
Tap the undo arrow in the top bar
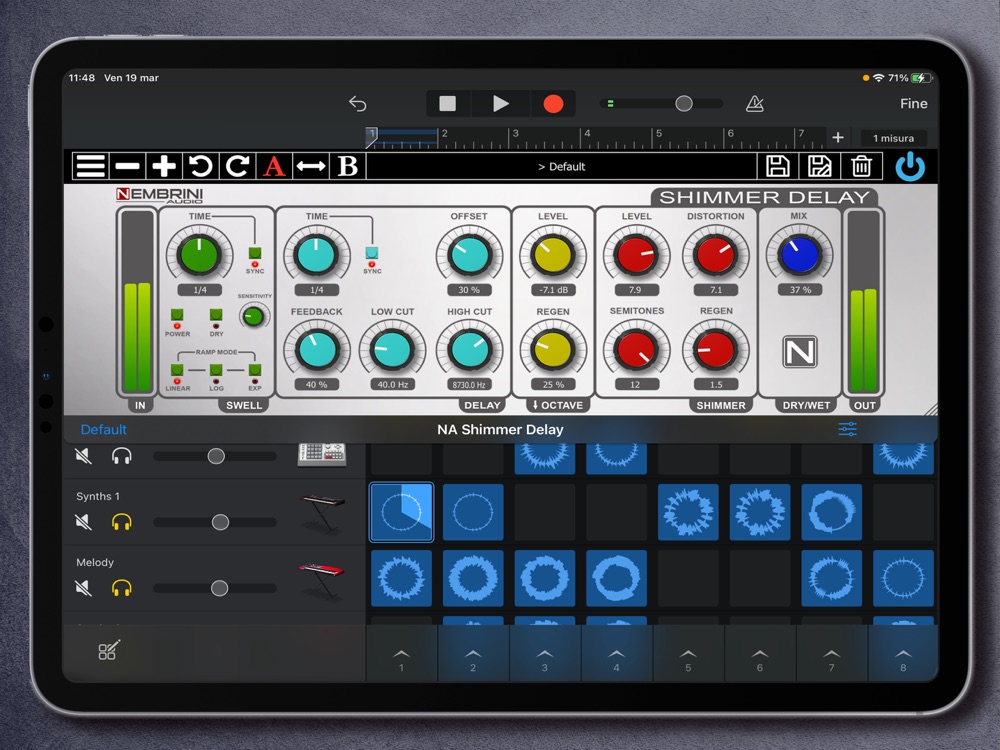point(357,103)
